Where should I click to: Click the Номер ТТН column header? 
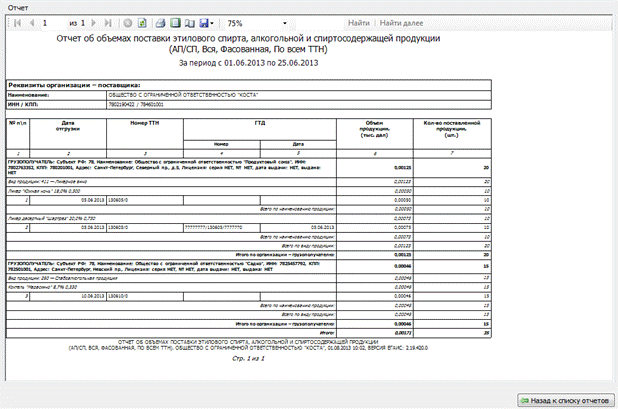[145, 134]
